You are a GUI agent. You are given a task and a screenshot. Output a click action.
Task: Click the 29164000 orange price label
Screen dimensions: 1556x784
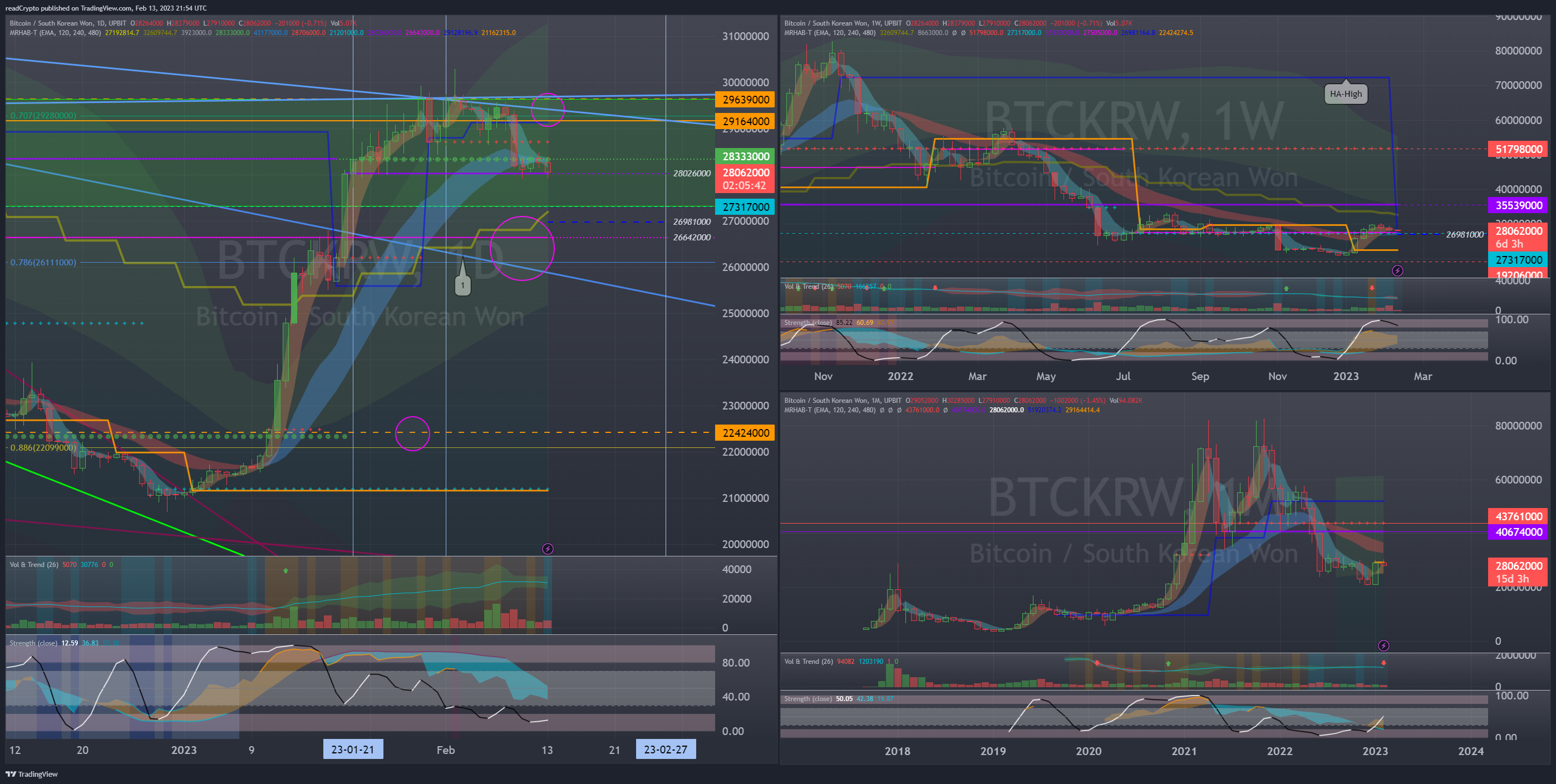point(745,121)
